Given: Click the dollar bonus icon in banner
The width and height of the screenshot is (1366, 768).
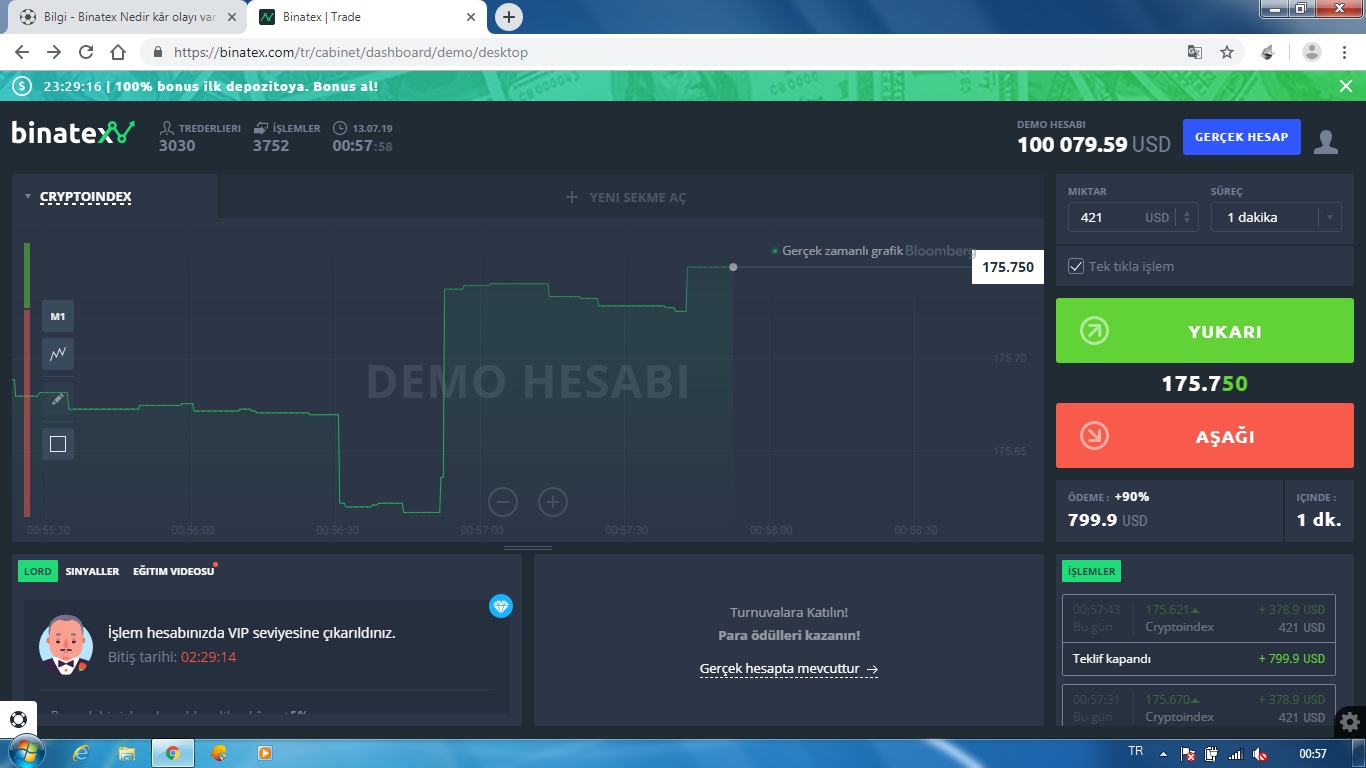Looking at the screenshot, I should [x=22, y=86].
